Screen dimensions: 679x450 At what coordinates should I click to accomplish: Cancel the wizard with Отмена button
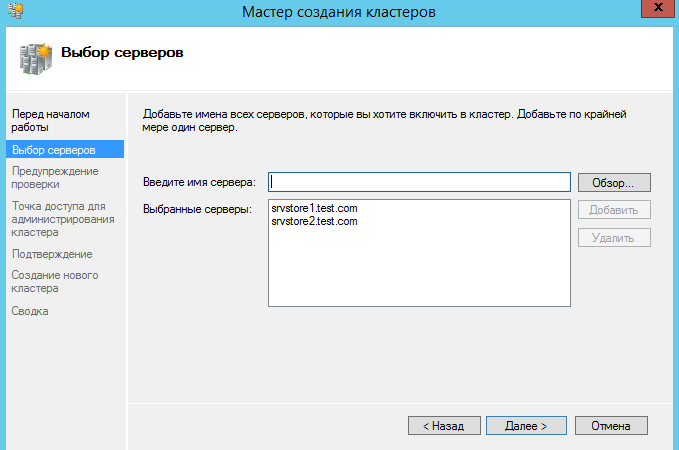610,425
